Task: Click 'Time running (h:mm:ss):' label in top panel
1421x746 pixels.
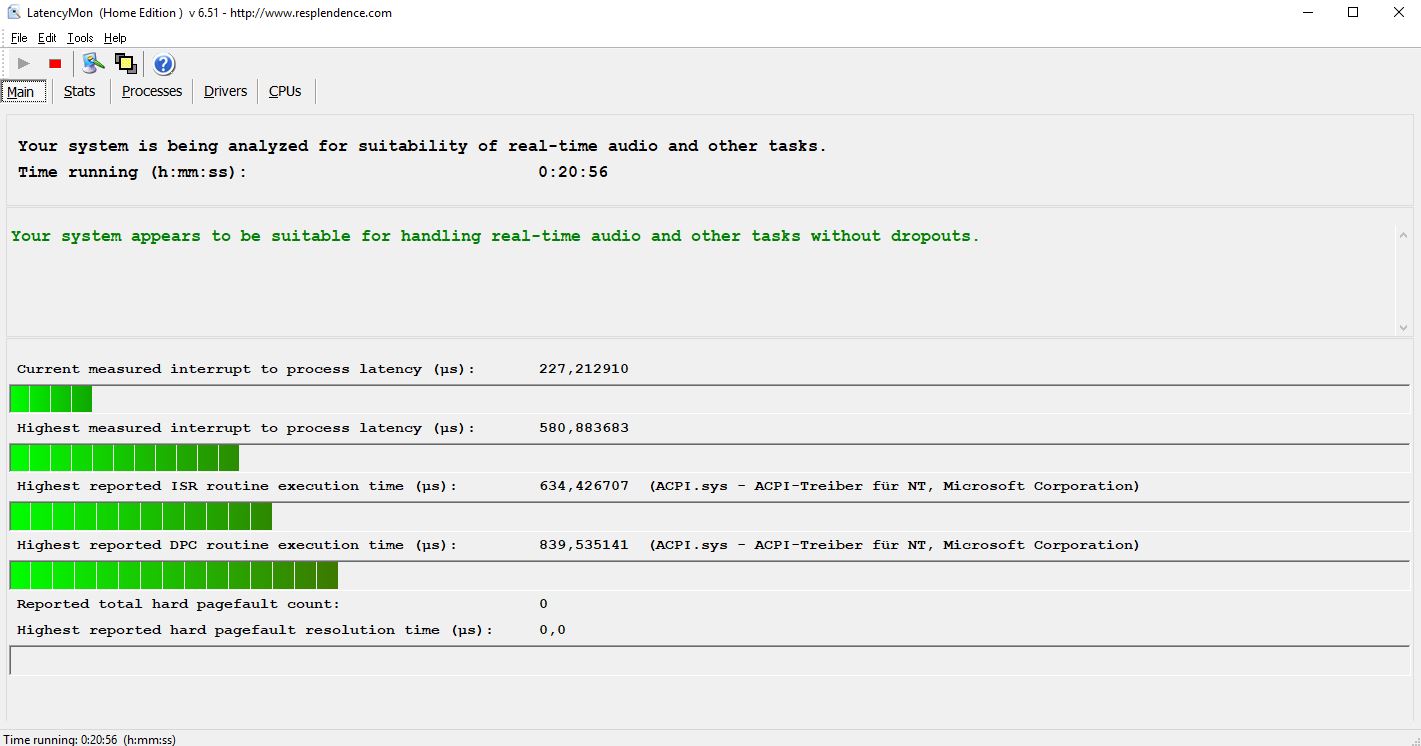Action: 132,172
